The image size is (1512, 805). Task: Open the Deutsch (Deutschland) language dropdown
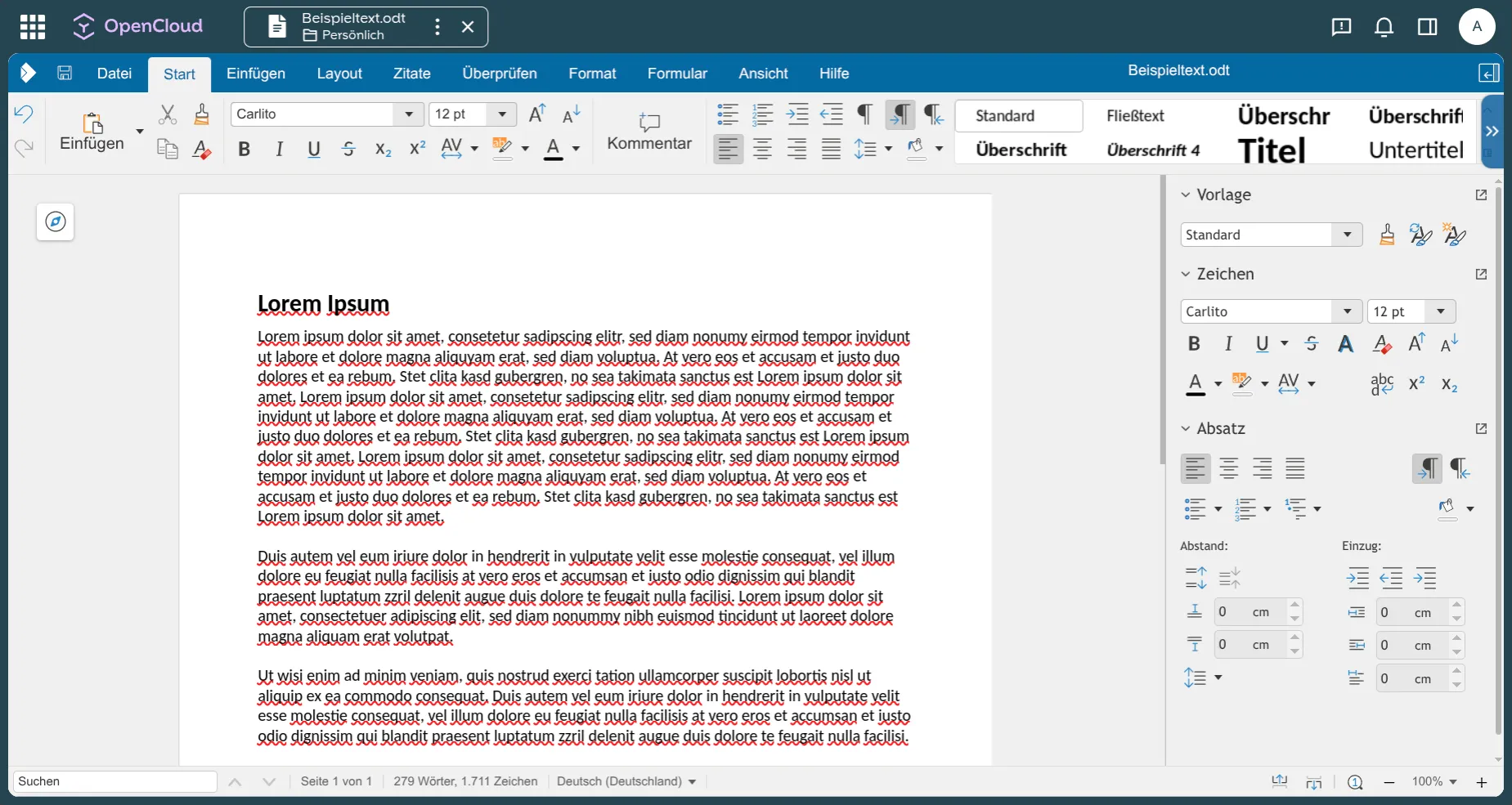[626, 781]
